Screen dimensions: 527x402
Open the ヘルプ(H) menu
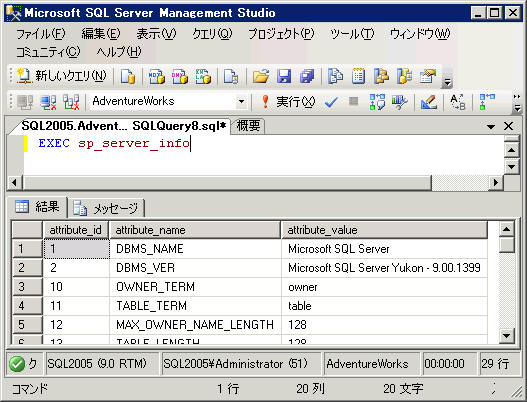click(x=119, y=52)
